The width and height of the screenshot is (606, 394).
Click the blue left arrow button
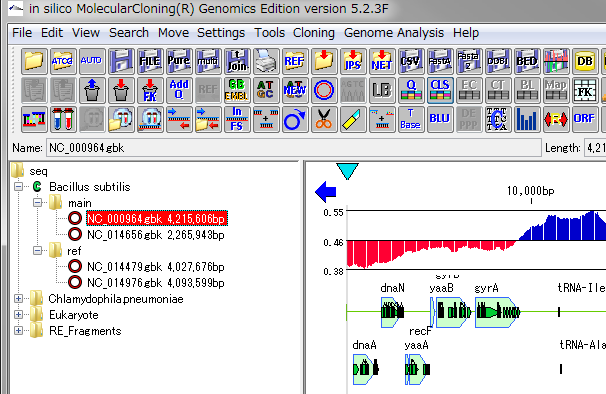[x=325, y=192]
